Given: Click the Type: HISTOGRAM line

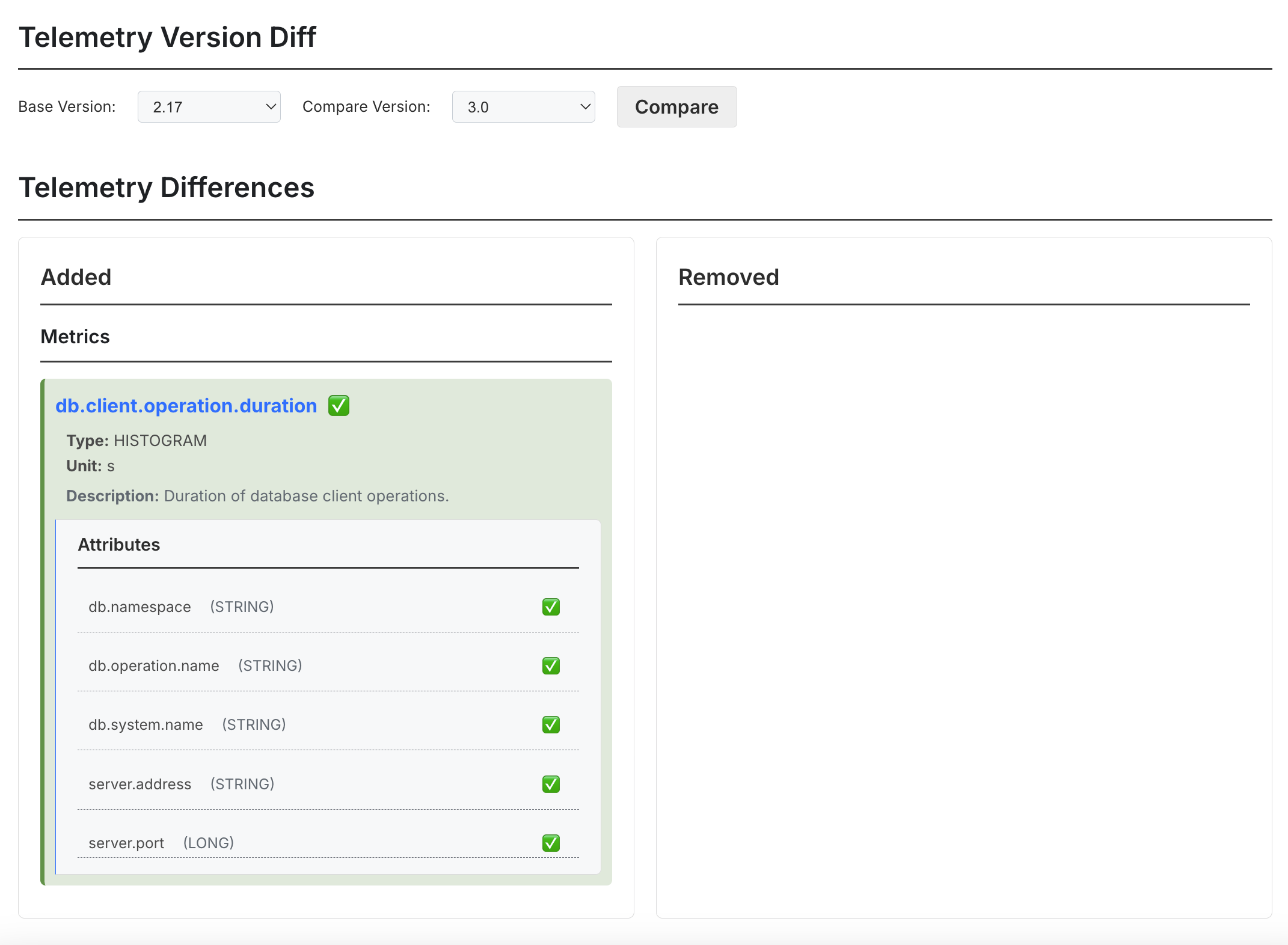Looking at the screenshot, I should click(x=136, y=441).
